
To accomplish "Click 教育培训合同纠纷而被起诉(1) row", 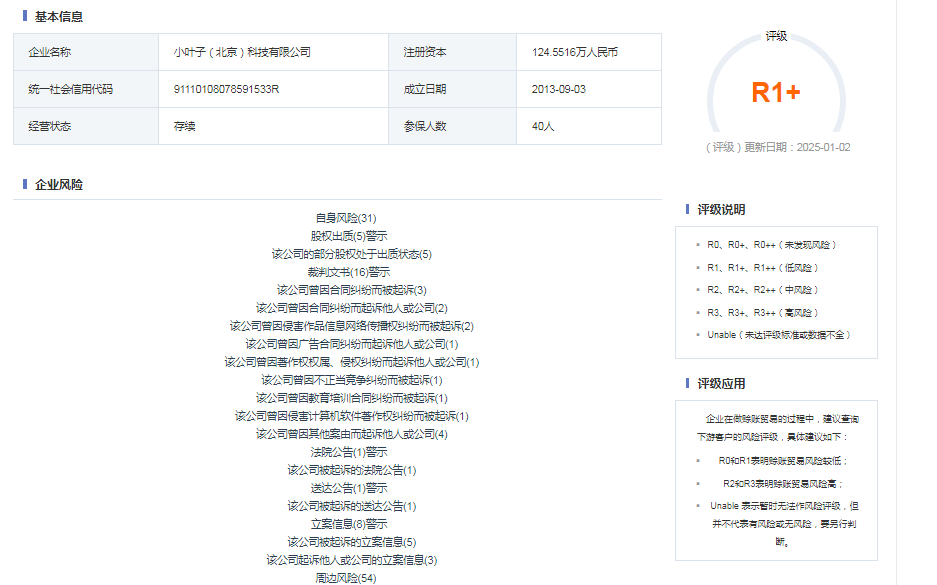I will pos(351,397).
